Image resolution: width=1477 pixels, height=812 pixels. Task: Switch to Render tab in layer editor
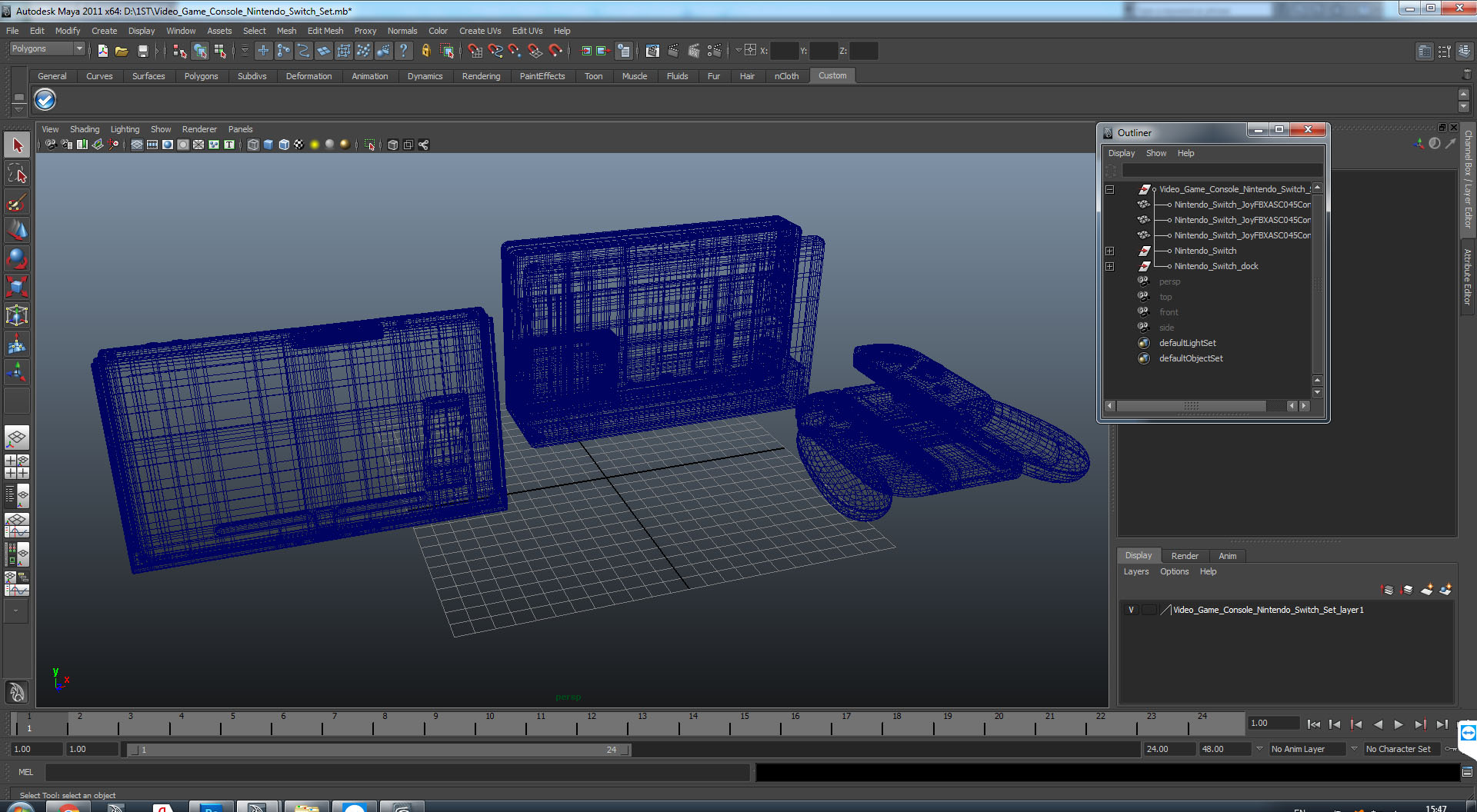coord(1185,556)
